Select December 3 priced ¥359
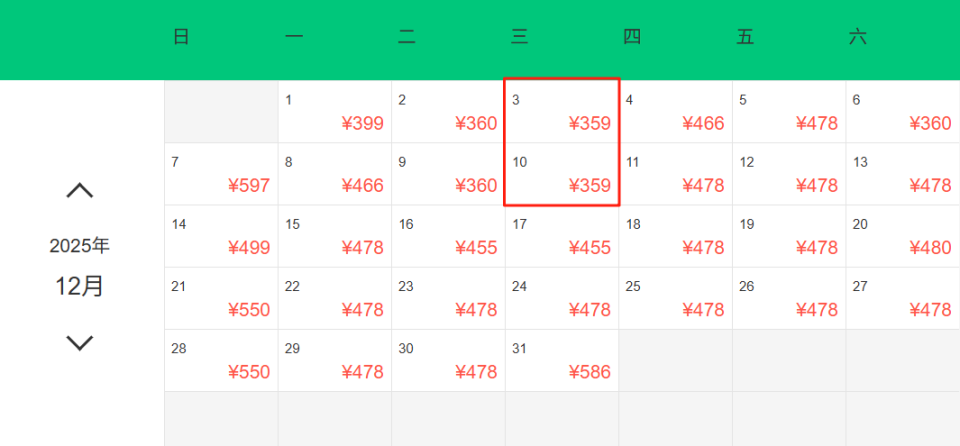Viewport: 960px width, 446px height. (562, 112)
